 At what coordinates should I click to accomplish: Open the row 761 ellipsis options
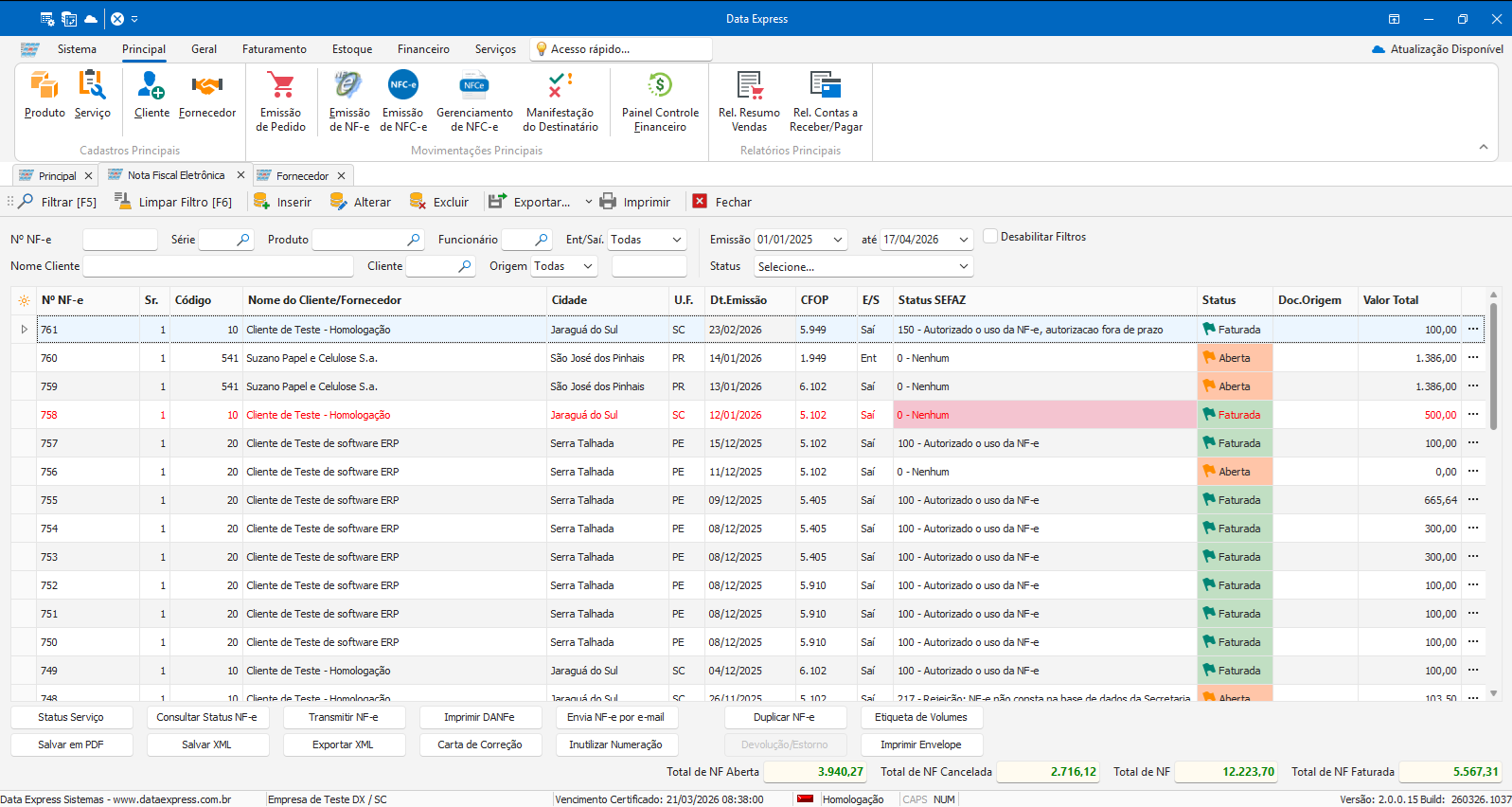click(x=1473, y=330)
